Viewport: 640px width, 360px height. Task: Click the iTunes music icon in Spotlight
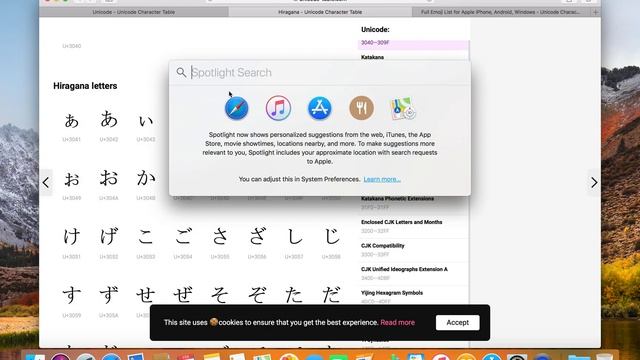coord(278,108)
